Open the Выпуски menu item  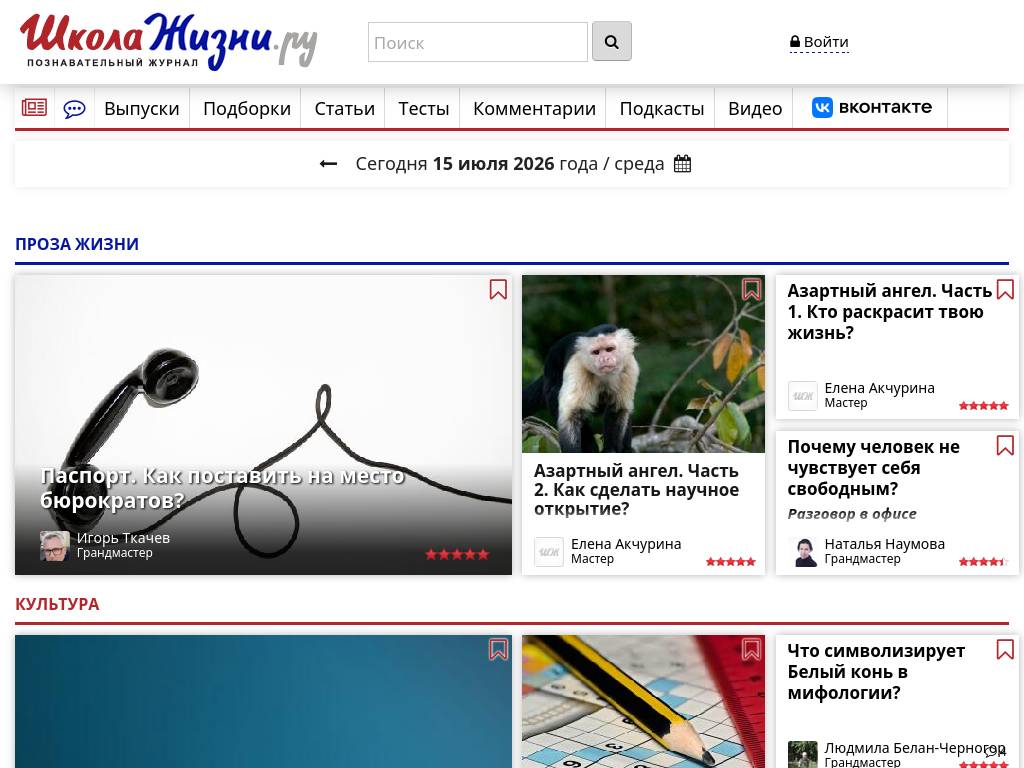[x=142, y=108]
